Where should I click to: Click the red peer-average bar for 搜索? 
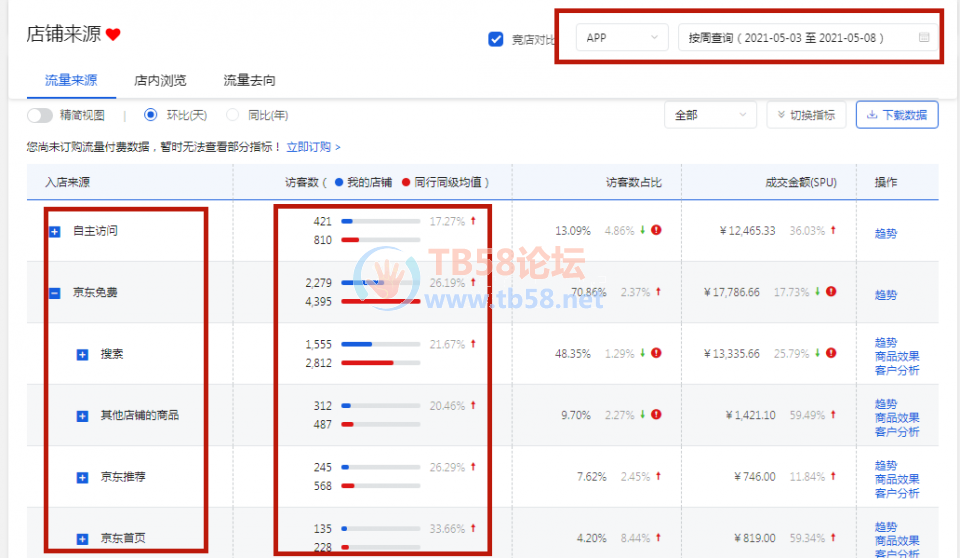click(x=367, y=363)
